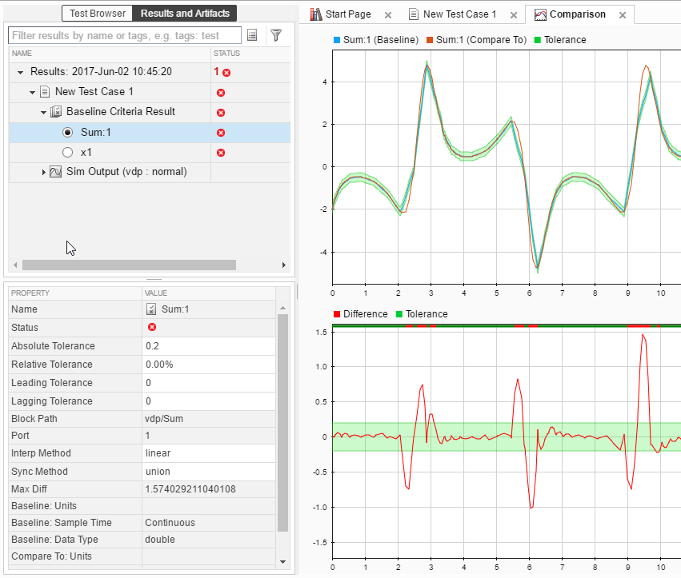Expand the Sim Output (vdp : normal) node
This screenshot has height=578, width=681.
pos(43,172)
